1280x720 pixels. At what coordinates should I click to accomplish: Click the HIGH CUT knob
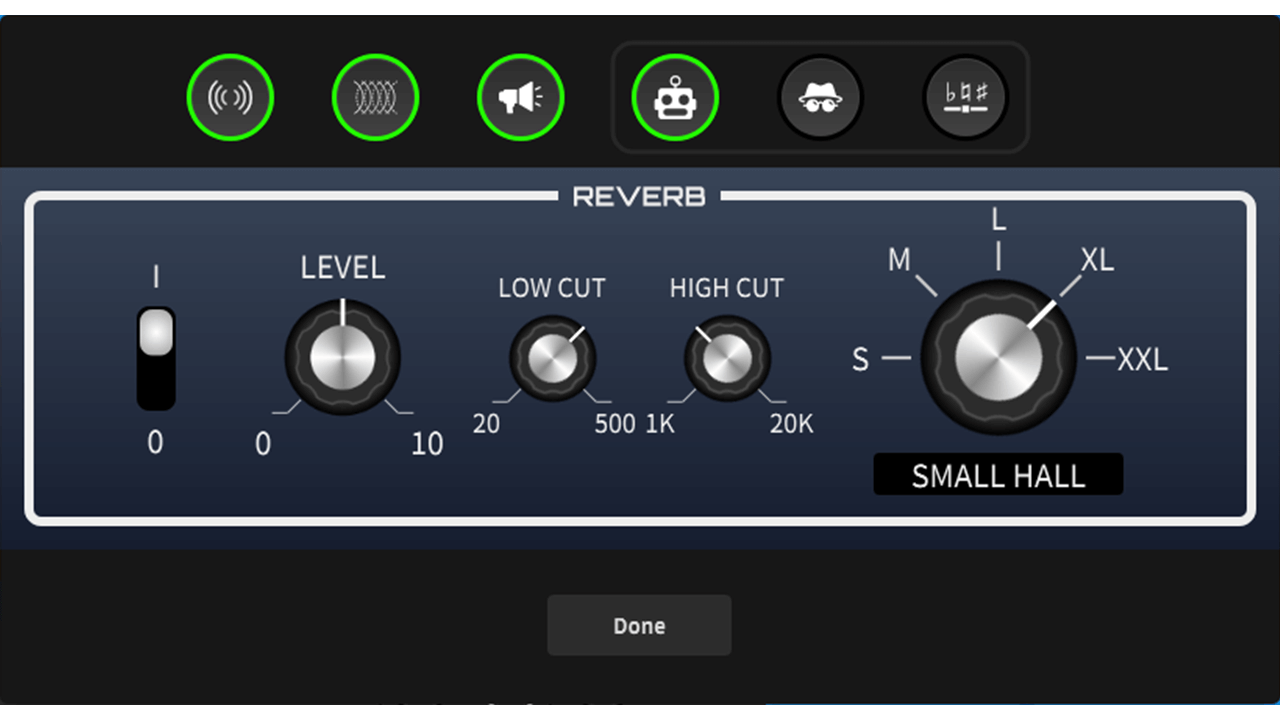[x=727, y=358]
